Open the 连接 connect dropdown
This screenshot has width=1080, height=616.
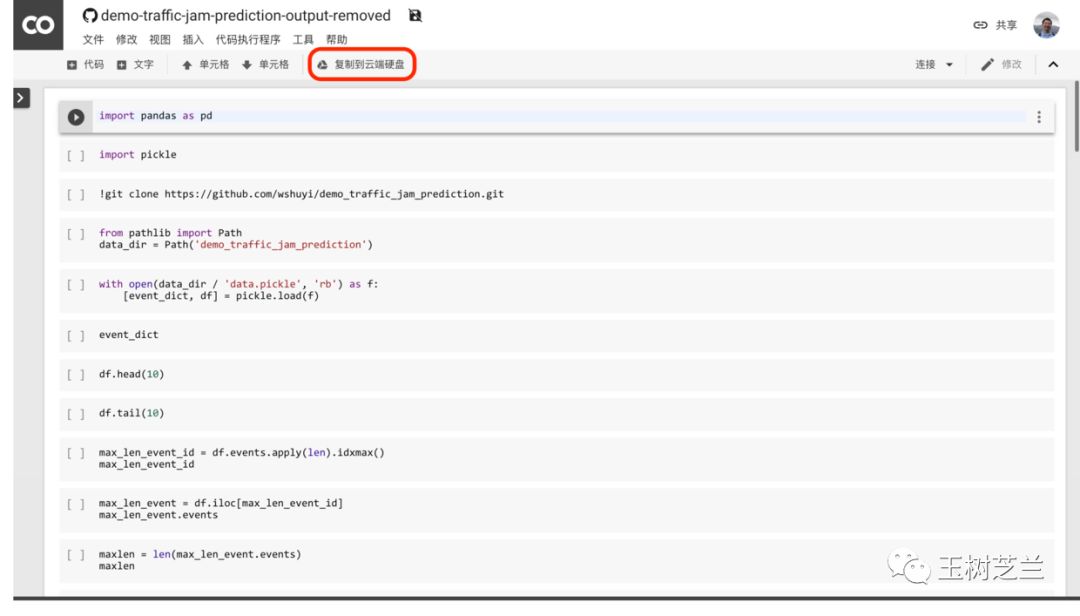click(x=933, y=65)
